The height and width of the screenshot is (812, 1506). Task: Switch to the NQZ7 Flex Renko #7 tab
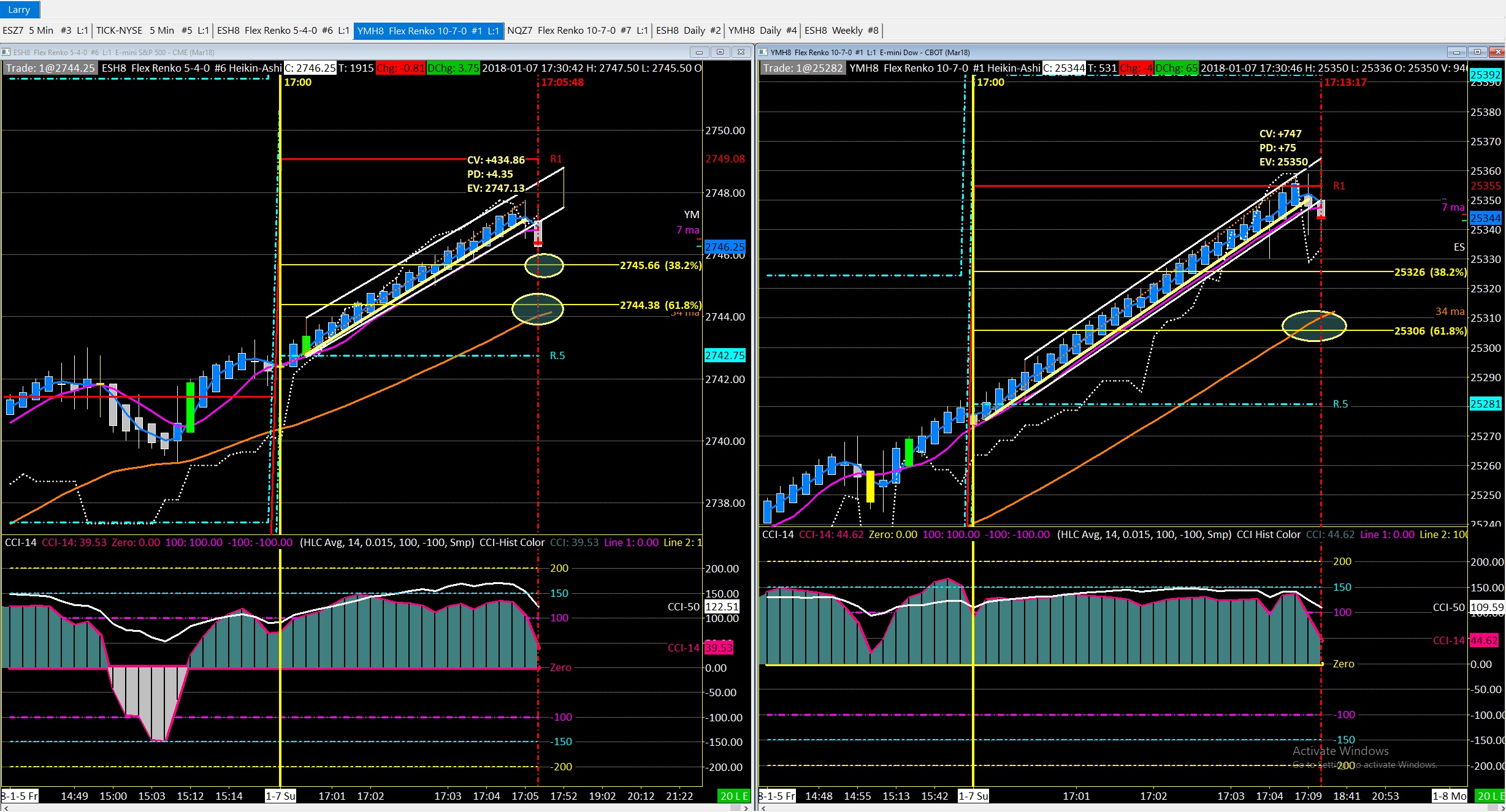[x=577, y=31]
